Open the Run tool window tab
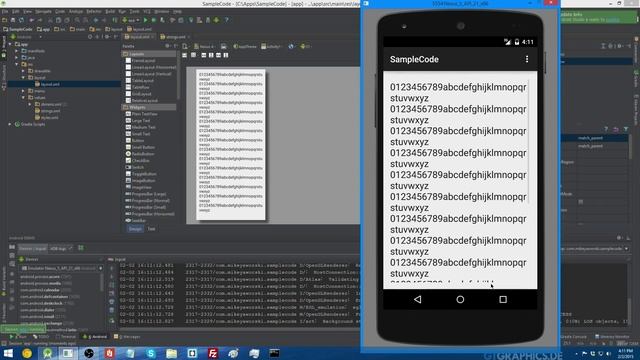The width and height of the screenshot is (640, 360). (18, 337)
